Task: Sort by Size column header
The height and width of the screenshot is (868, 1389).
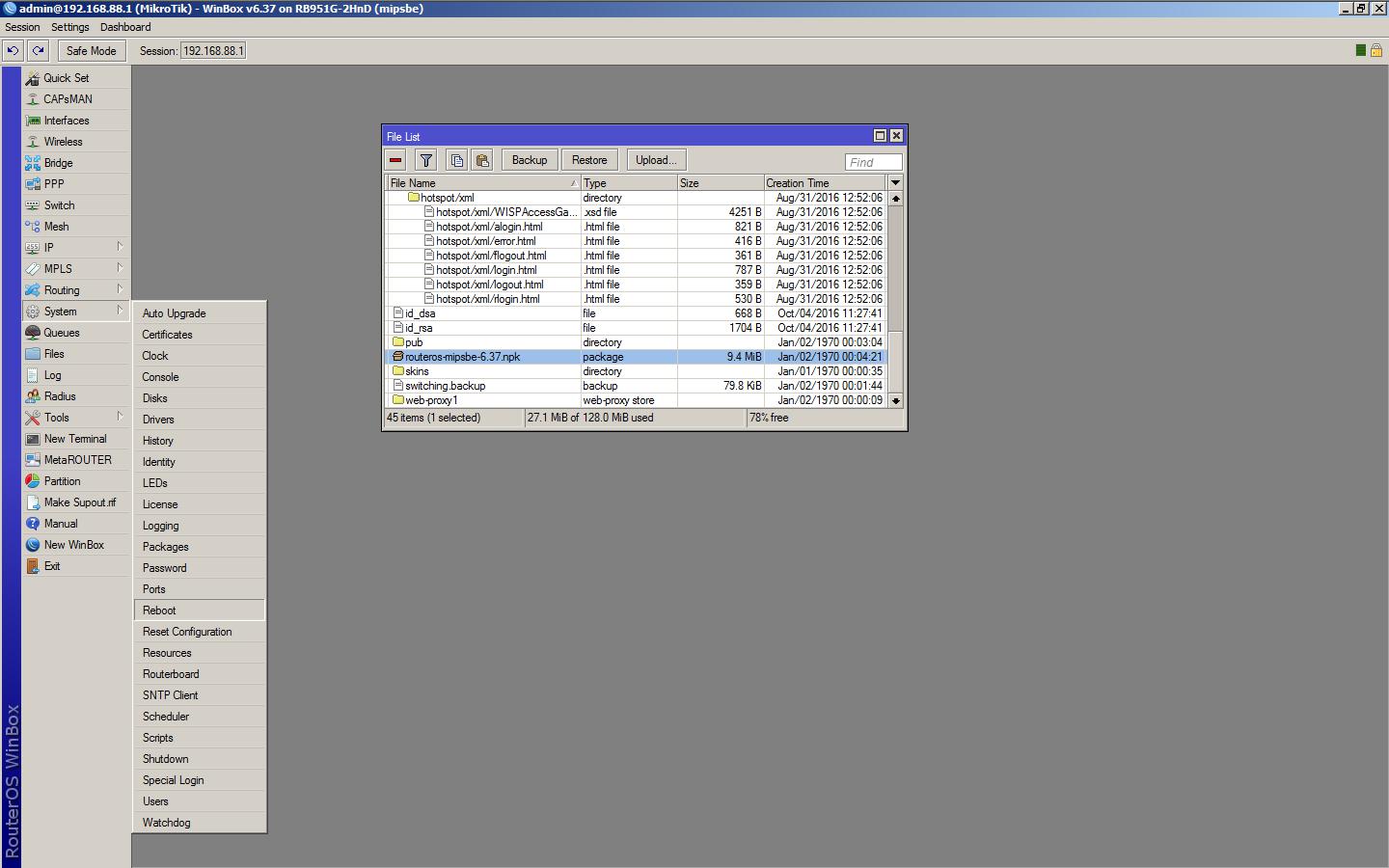Action: 721,182
